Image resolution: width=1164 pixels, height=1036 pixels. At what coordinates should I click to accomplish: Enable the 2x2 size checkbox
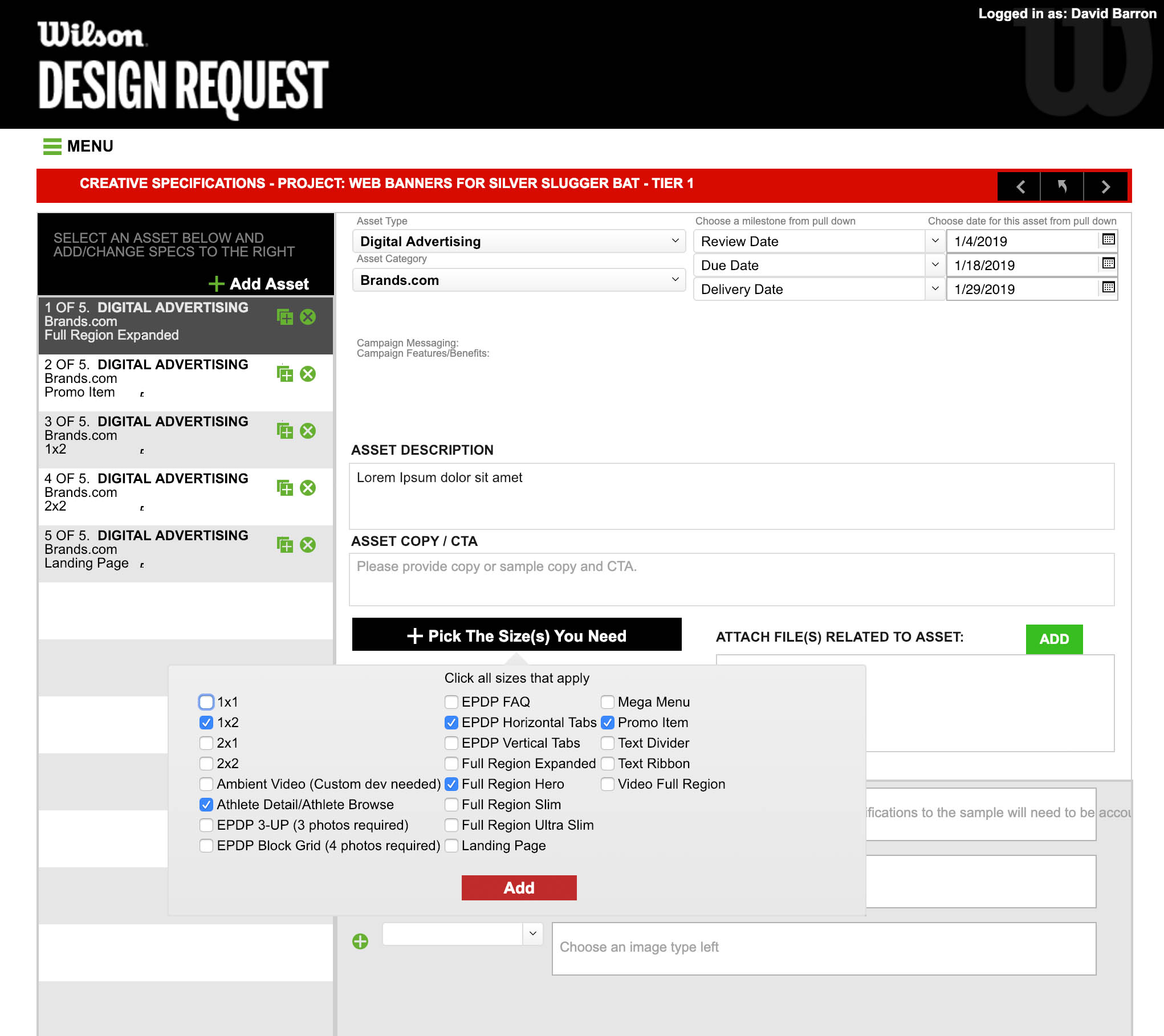(x=206, y=764)
